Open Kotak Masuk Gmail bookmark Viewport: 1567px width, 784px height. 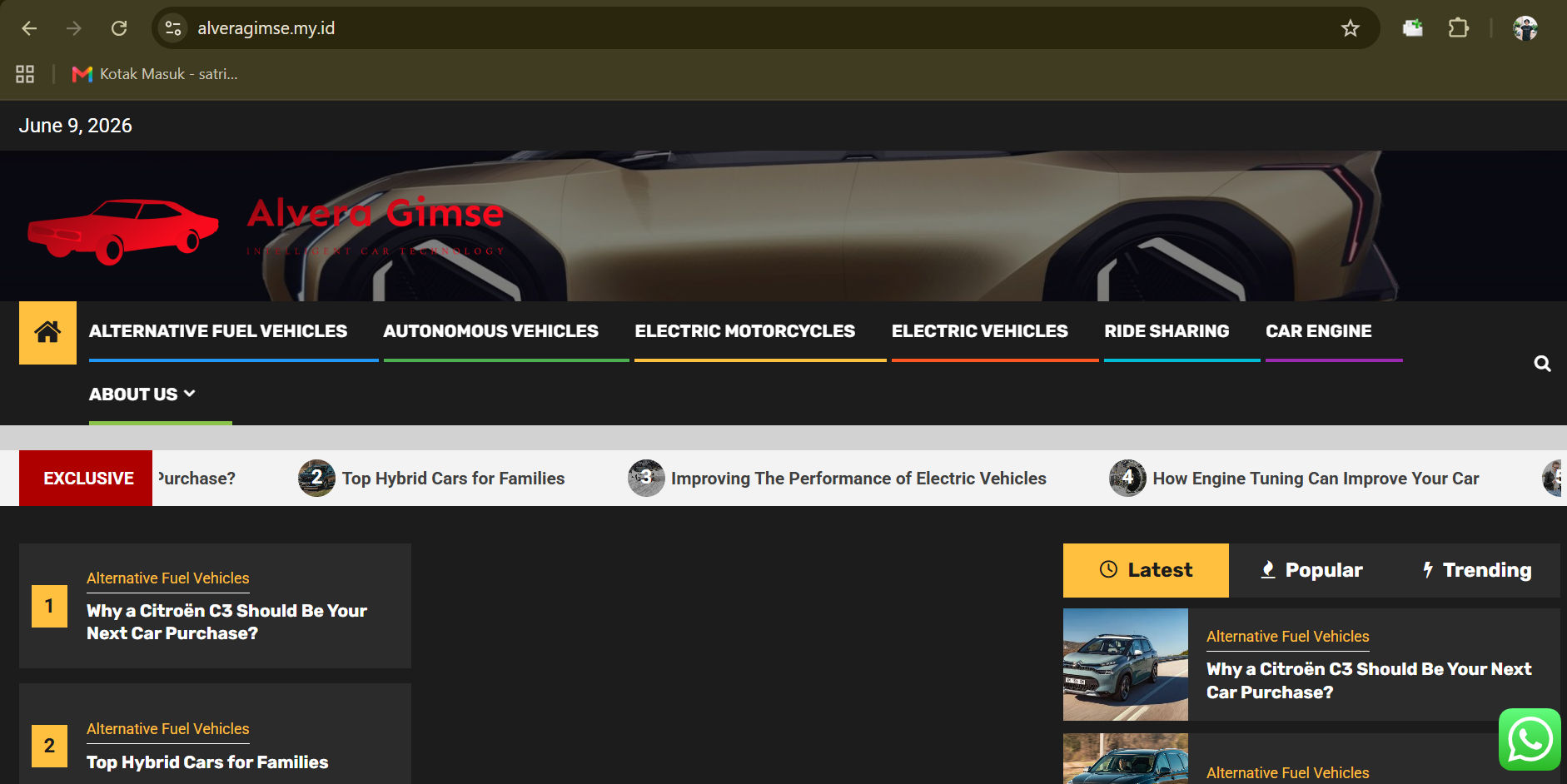(155, 74)
